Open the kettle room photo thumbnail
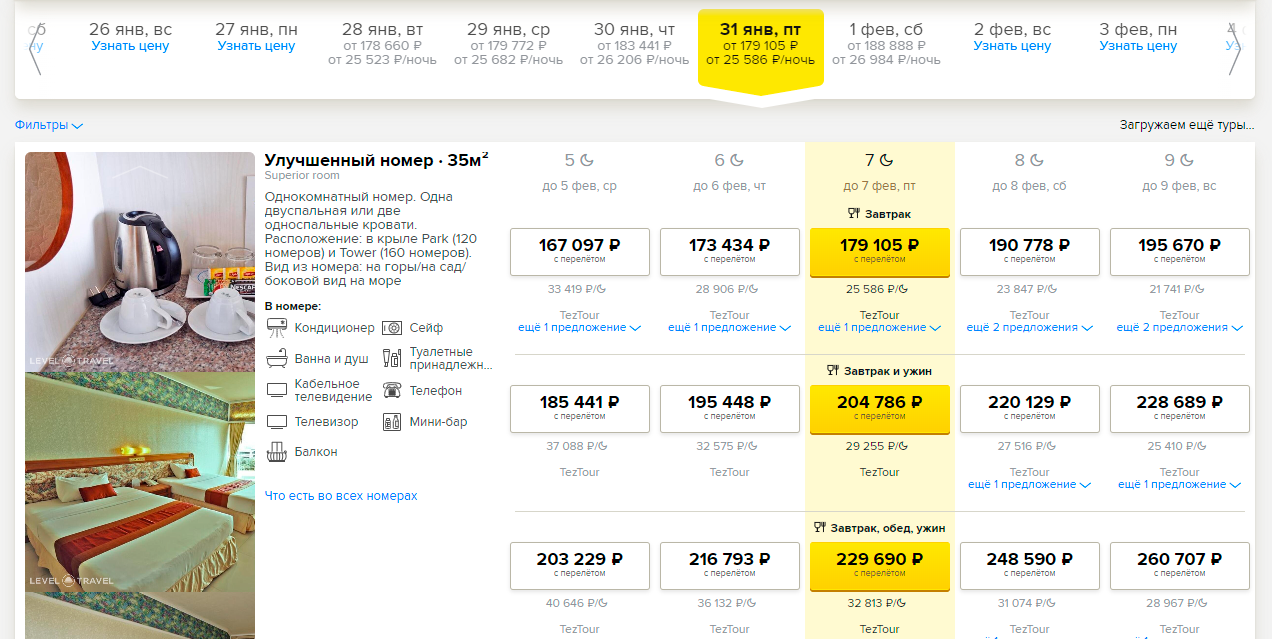The image size is (1272, 639). (140, 262)
